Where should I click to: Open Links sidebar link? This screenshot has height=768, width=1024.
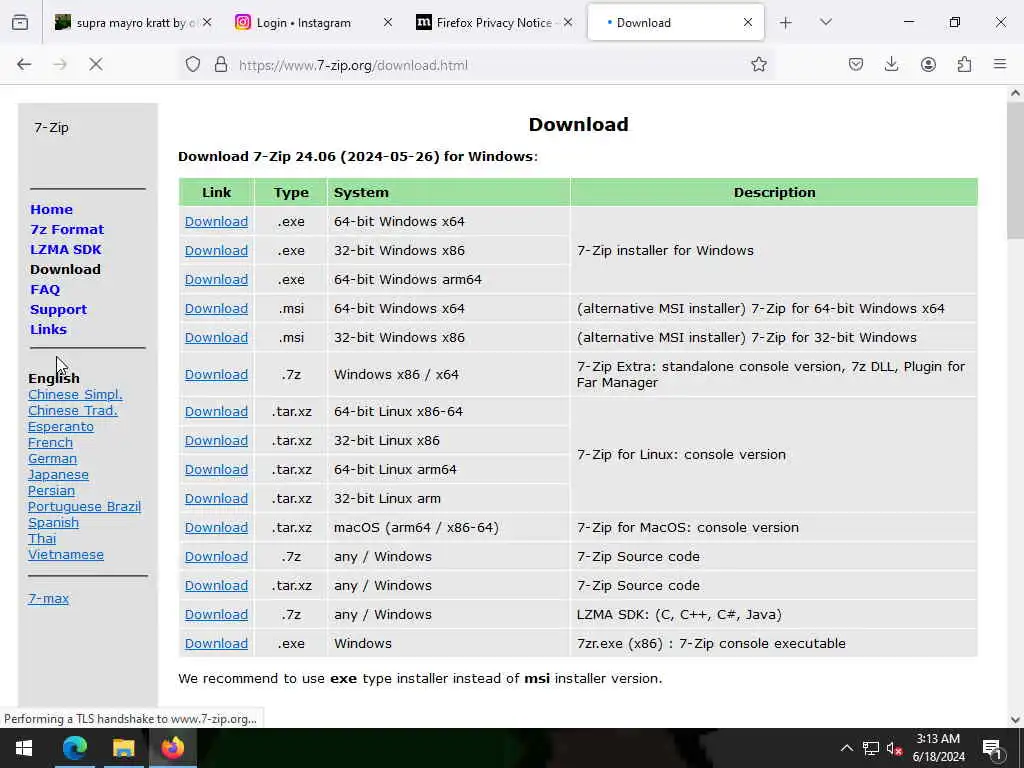pos(48,329)
